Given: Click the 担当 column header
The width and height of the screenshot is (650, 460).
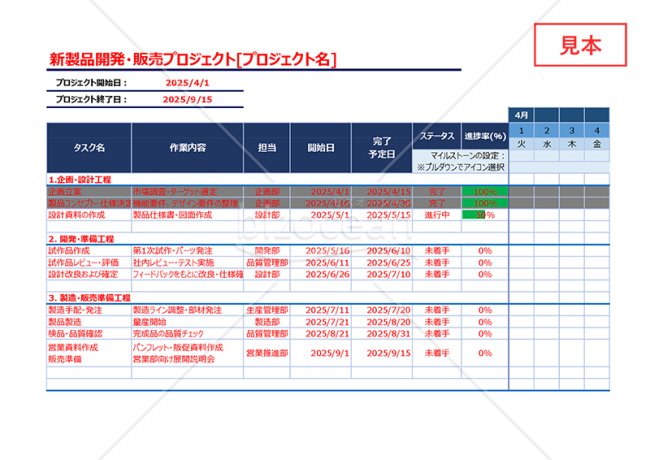Looking at the screenshot, I should click(267, 148).
